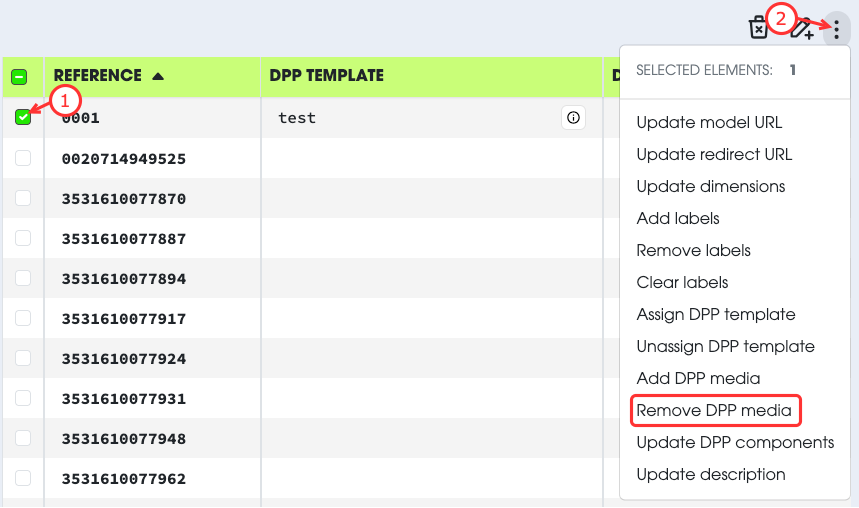Check the box for reference 0020714949525
The width and height of the screenshot is (859, 508).
(x=23, y=158)
